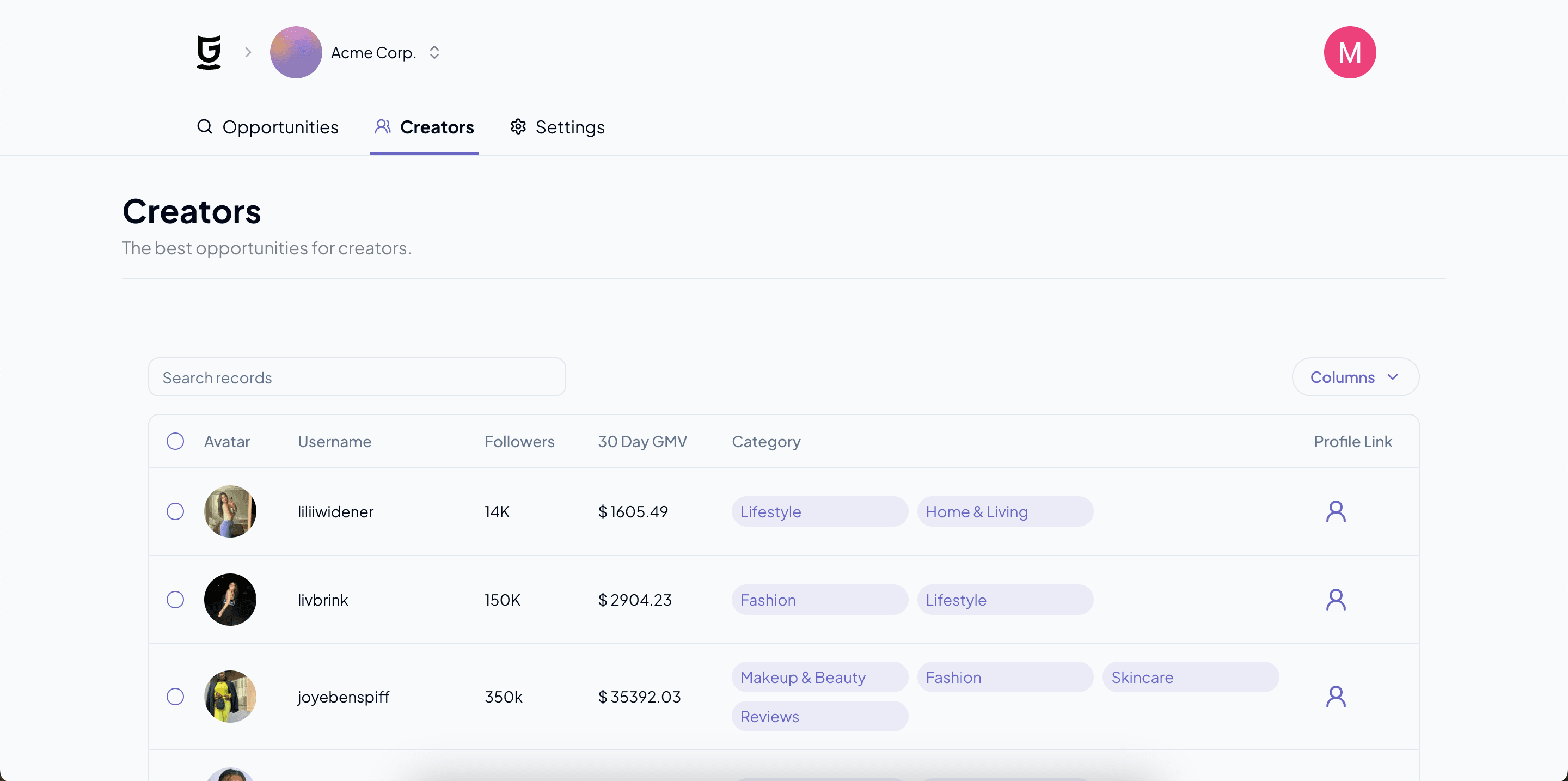Click the breadcrumb chevron after the logo
The height and width of the screenshot is (781, 1568).
coord(248,52)
